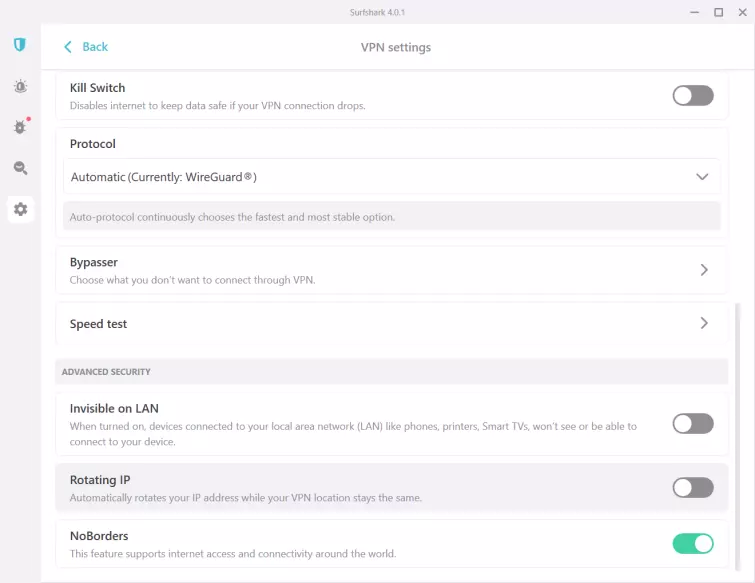Open the Speed test chevron arrow
Viewport: 755px width, 583px height.
tap(704, 324)
